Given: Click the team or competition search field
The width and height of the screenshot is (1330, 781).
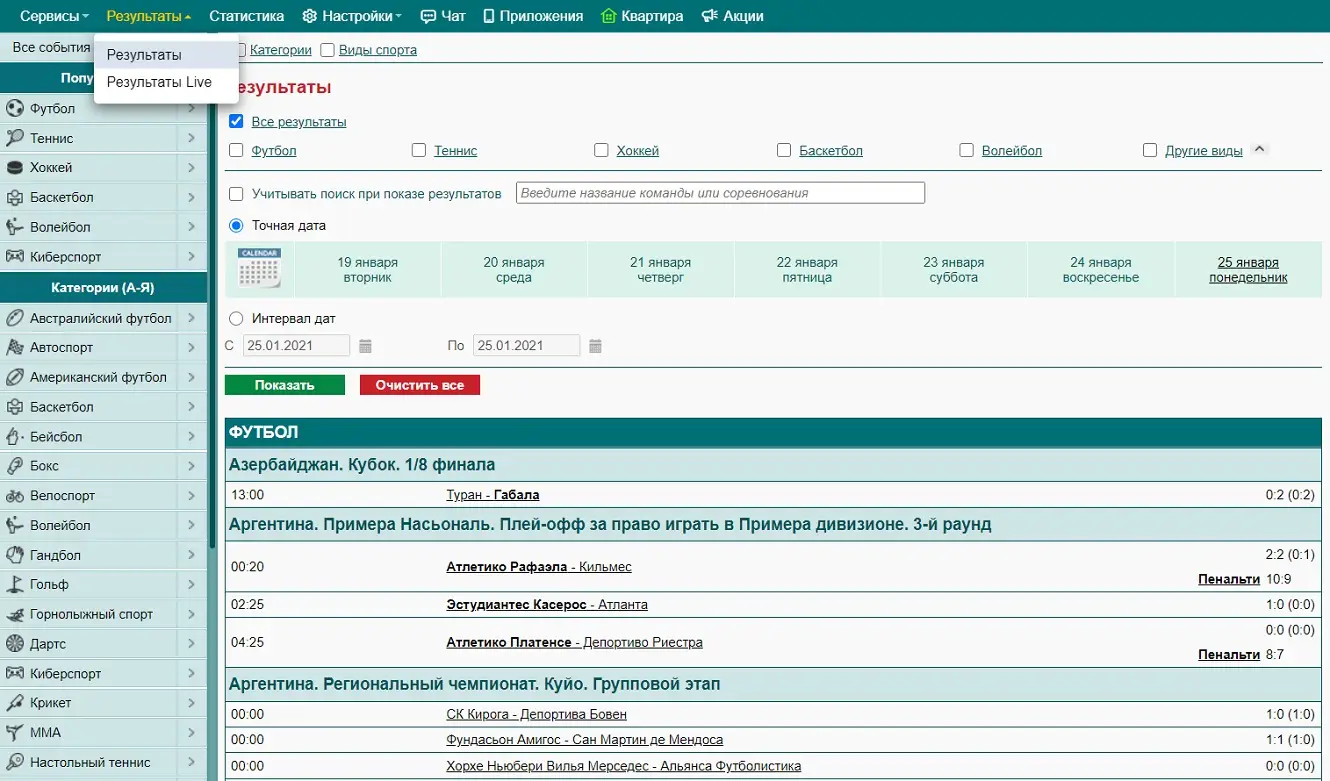Looking at the screenshot, I should (x=720, y=193).
